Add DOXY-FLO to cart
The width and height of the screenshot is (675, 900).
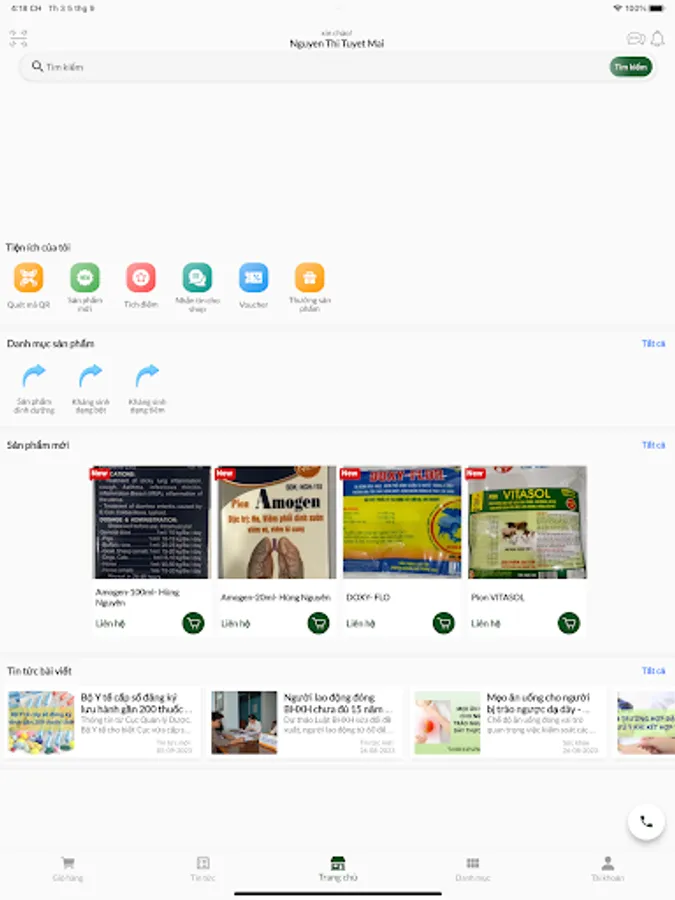444,623
